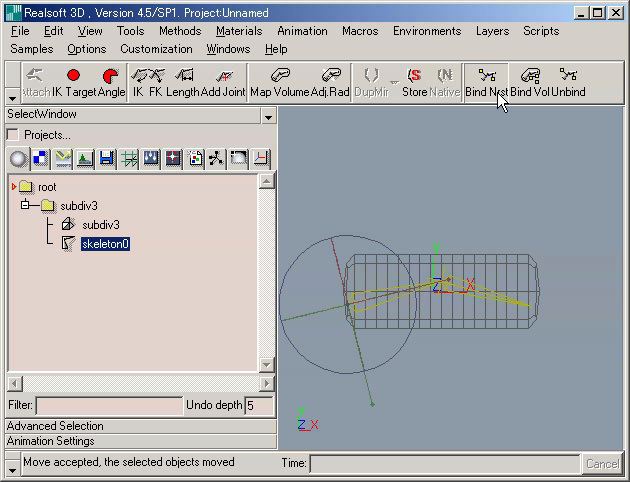This screenshot has height=482, width=630.
Task: Click the status message 'Move accepted, the selected objects moved'
Action: point(129,462)
